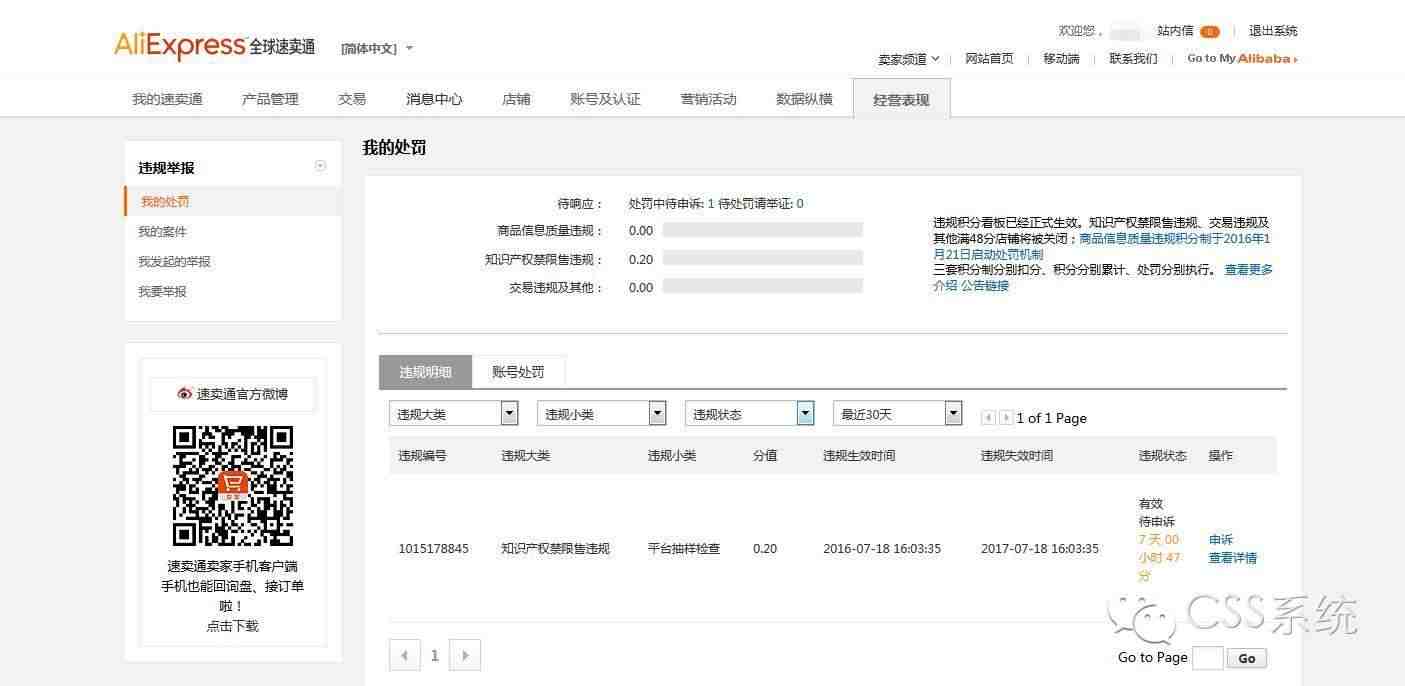Open the language selector 简体中文
1405x686 pixels.
point(377,48)
